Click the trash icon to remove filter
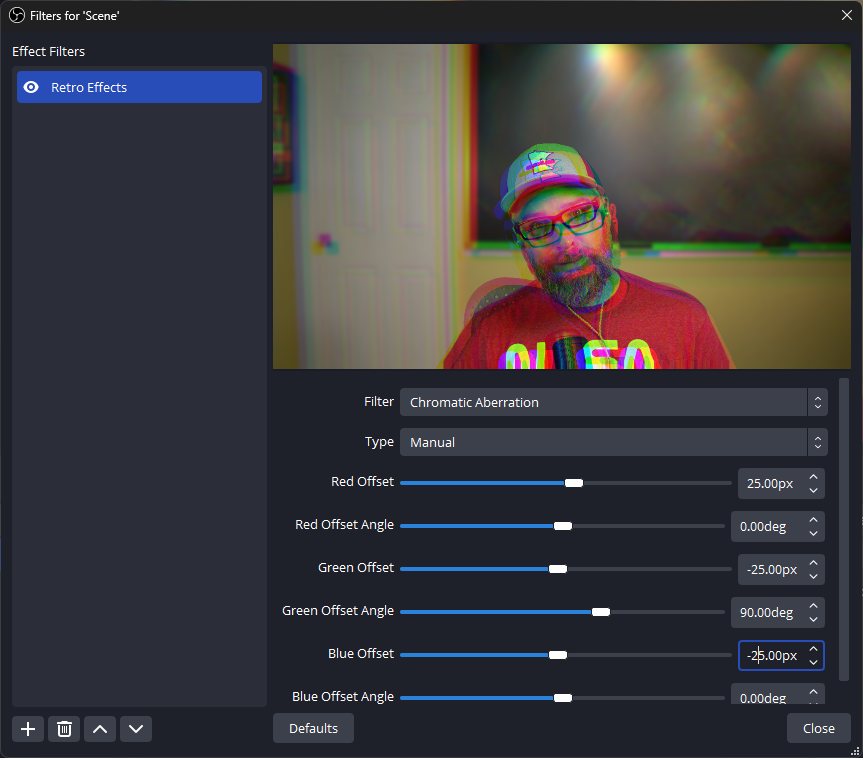The width and height of the screenshot is (863, 758). [x=64, y=729]
